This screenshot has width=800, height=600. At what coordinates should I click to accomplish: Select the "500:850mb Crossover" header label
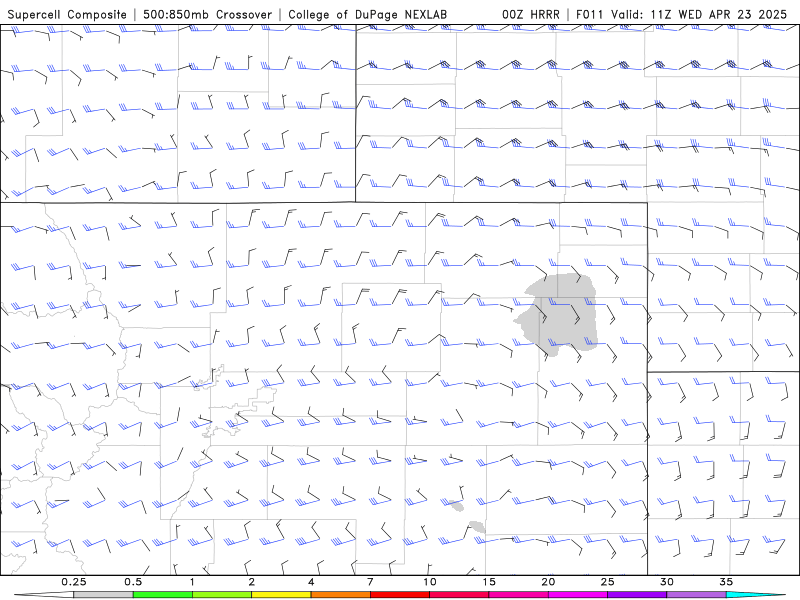pyautogui.click(x=207, y=14)
